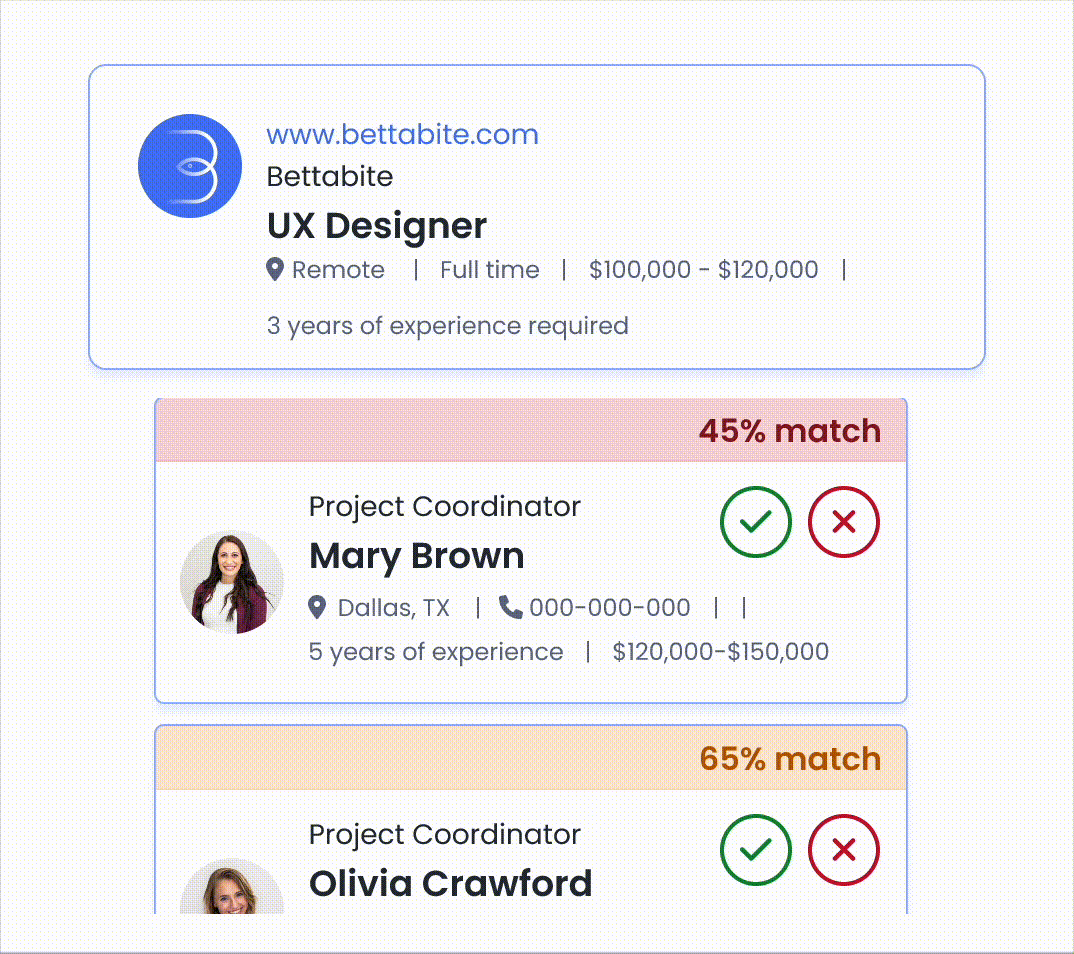
Task: Open Olivia Crawford's profile photo
Action: [x=232, y=888]
